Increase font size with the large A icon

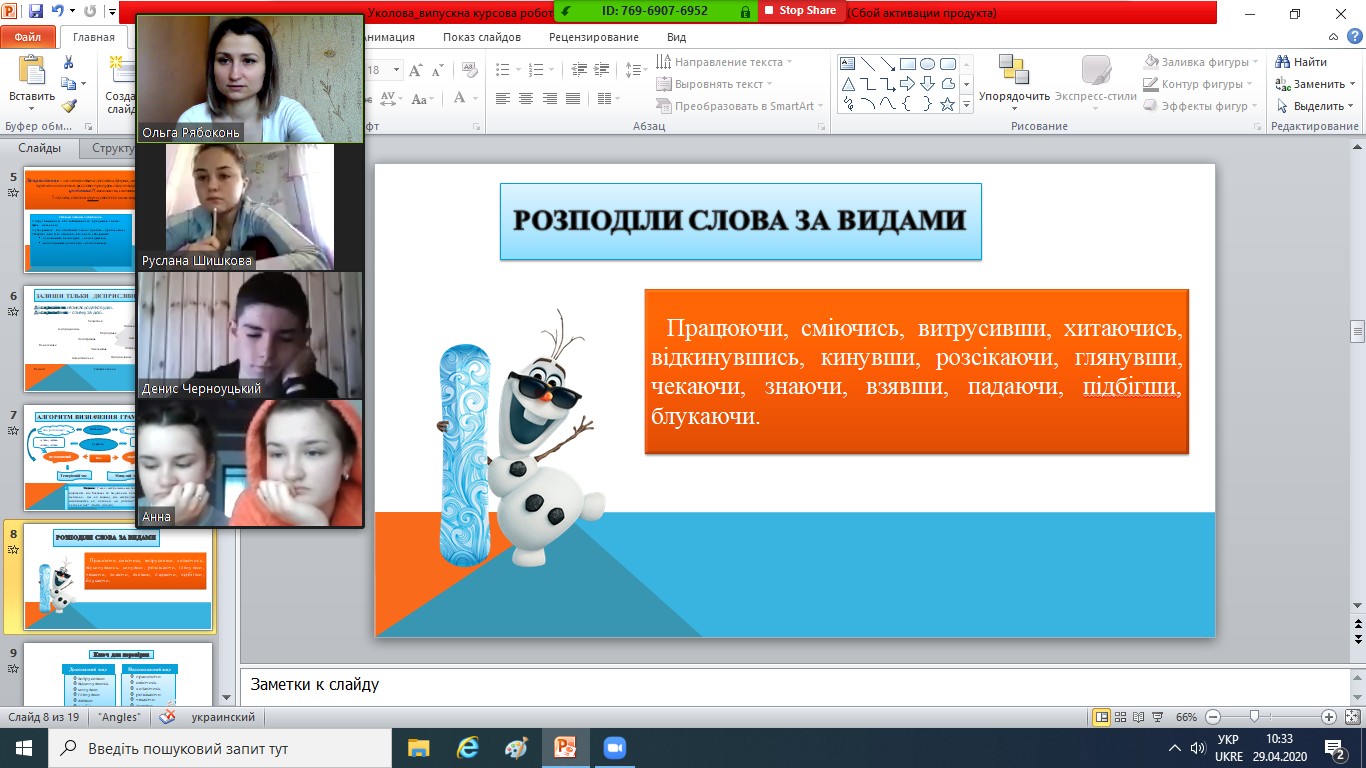(x=418, y=70)
